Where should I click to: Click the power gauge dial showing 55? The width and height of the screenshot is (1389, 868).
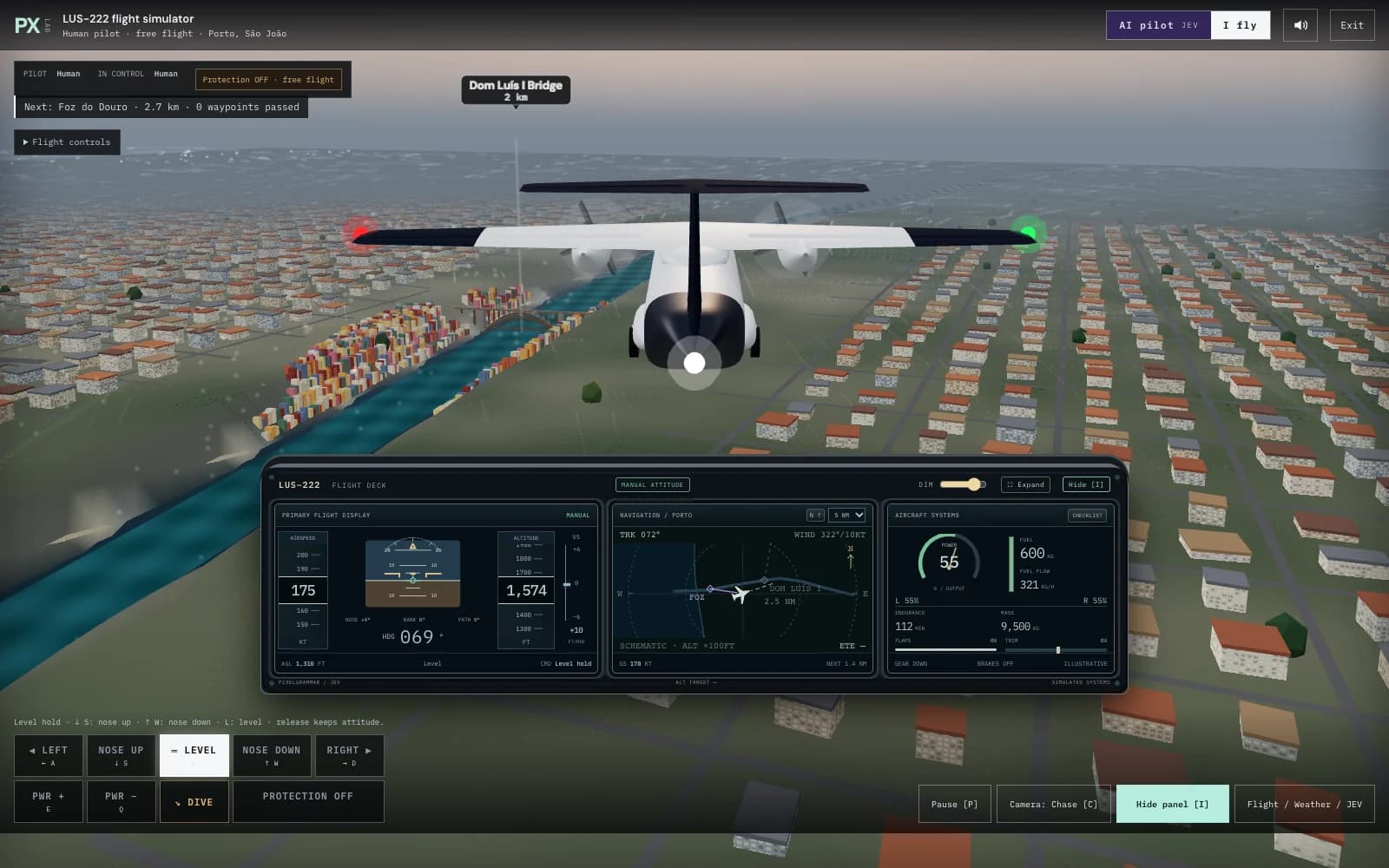click(949, 562)
